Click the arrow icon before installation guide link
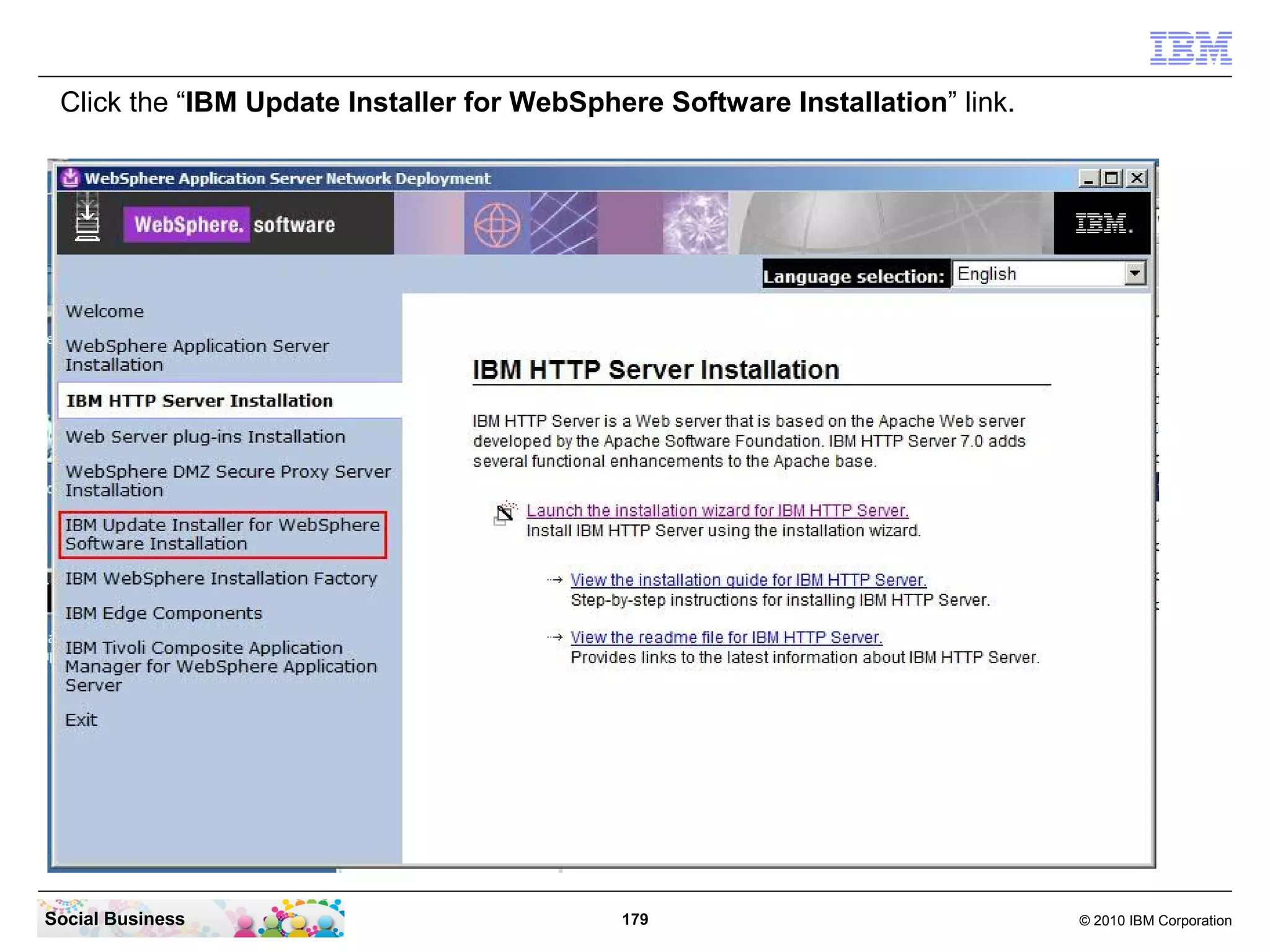 [555, 580]
